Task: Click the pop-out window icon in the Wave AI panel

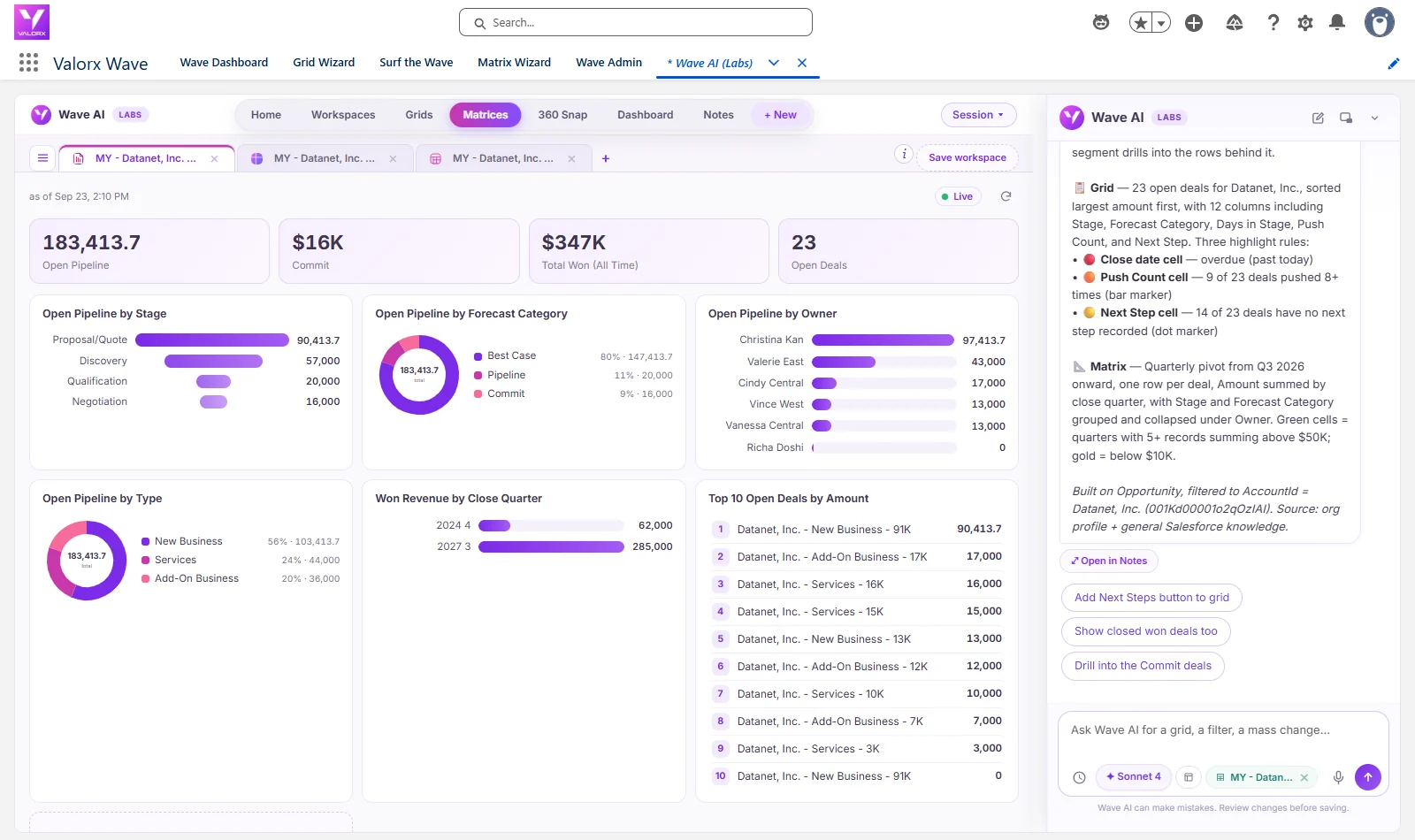Action: tap(1346, 118)
